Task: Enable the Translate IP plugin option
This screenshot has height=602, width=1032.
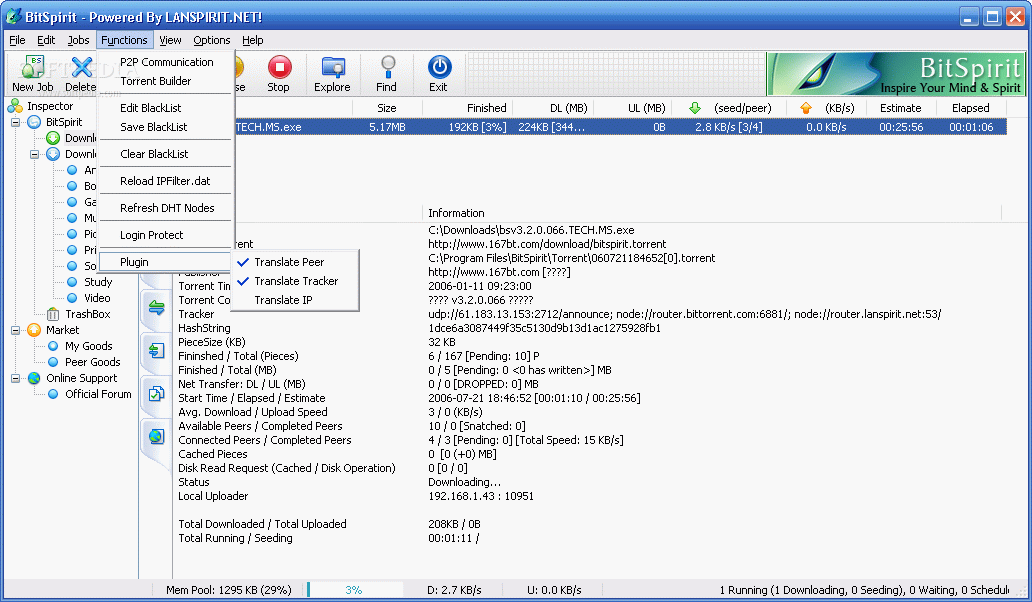Action: tap(295, 300)
